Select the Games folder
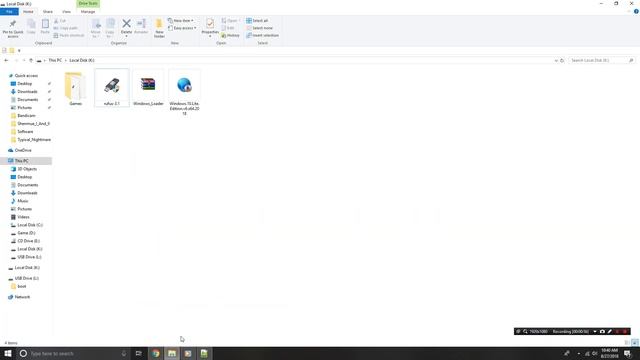This screenshot has width=640, height=360. (x=76, y=89)
